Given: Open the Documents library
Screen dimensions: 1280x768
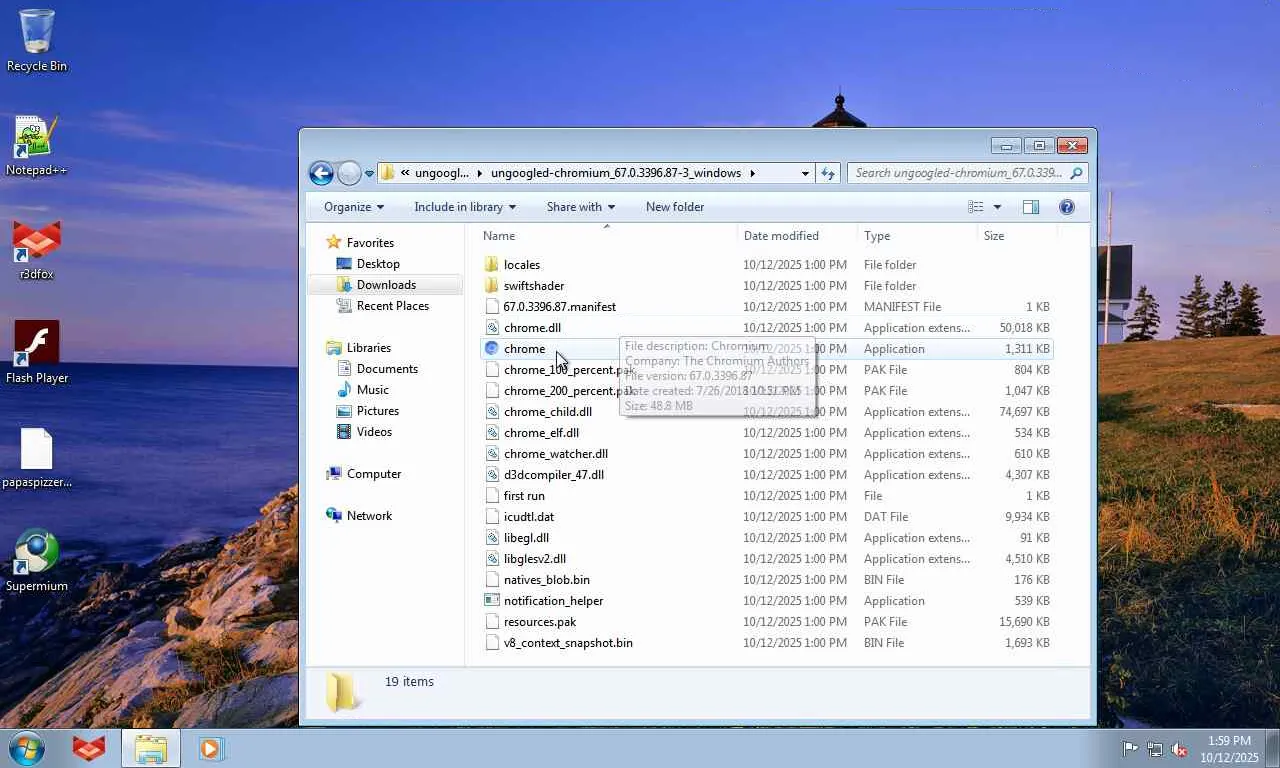Looking at the screenshot, I should 387,369.
